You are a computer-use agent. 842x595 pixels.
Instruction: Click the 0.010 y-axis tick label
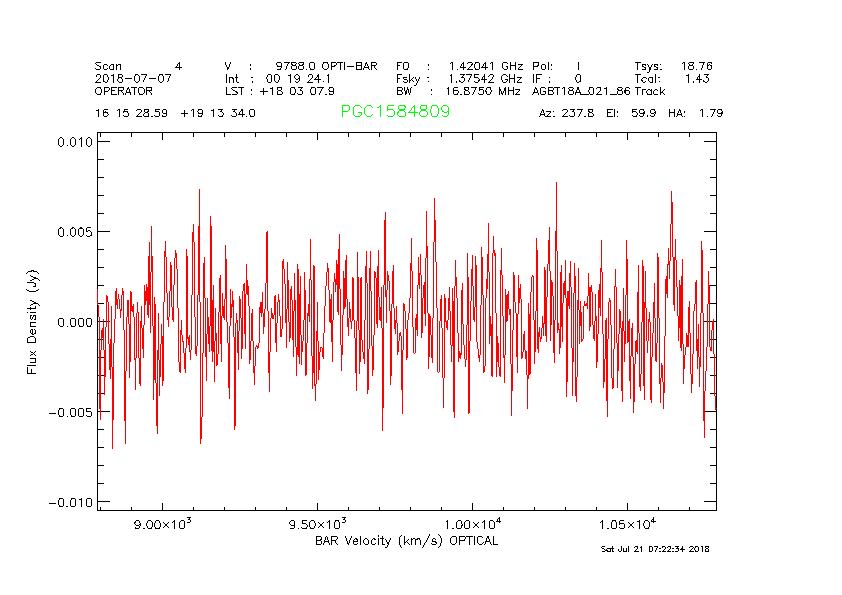[73, 142]
